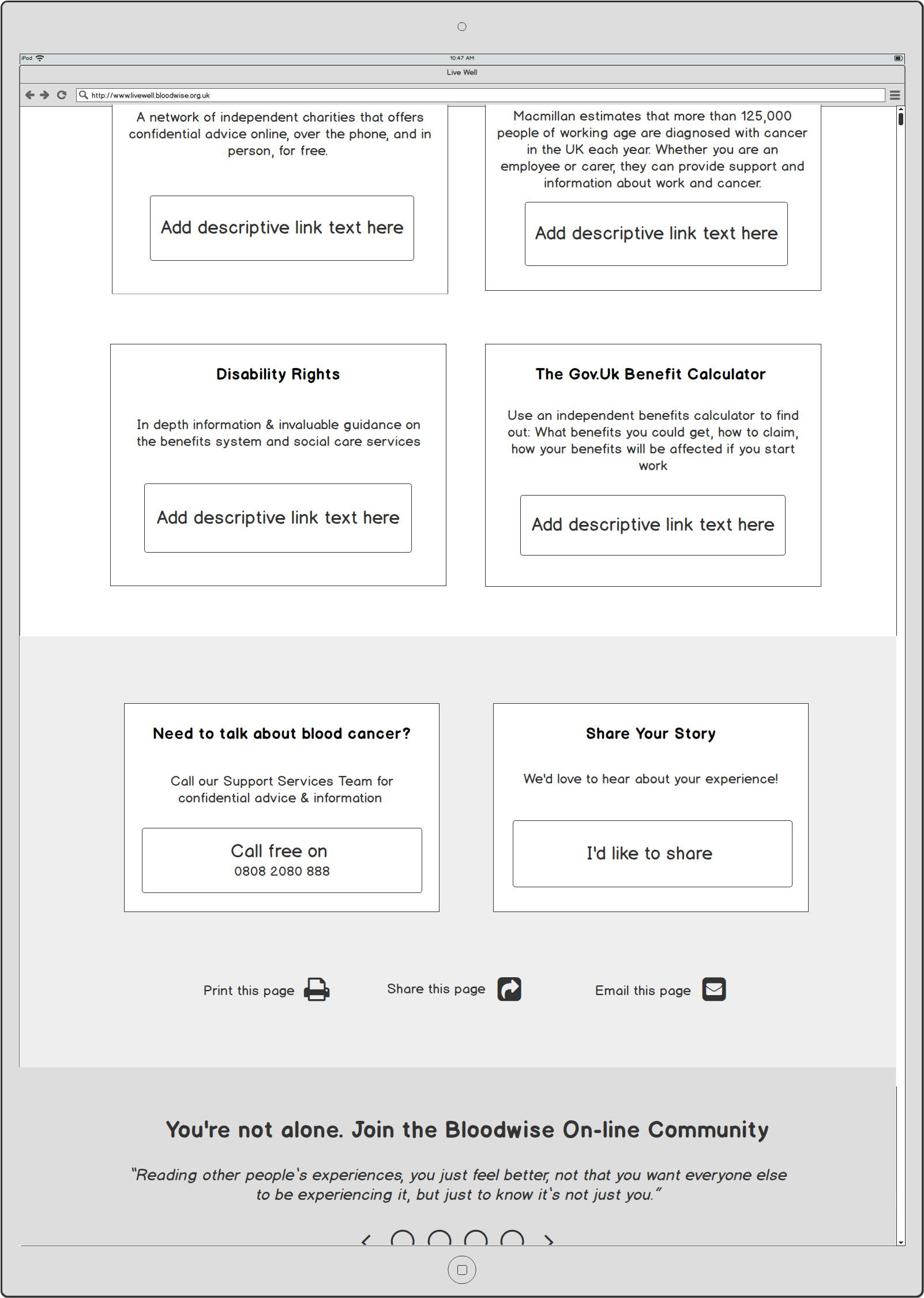Click Email this page link
This screenshot has width=924, height=1298.
pos(643,991)
